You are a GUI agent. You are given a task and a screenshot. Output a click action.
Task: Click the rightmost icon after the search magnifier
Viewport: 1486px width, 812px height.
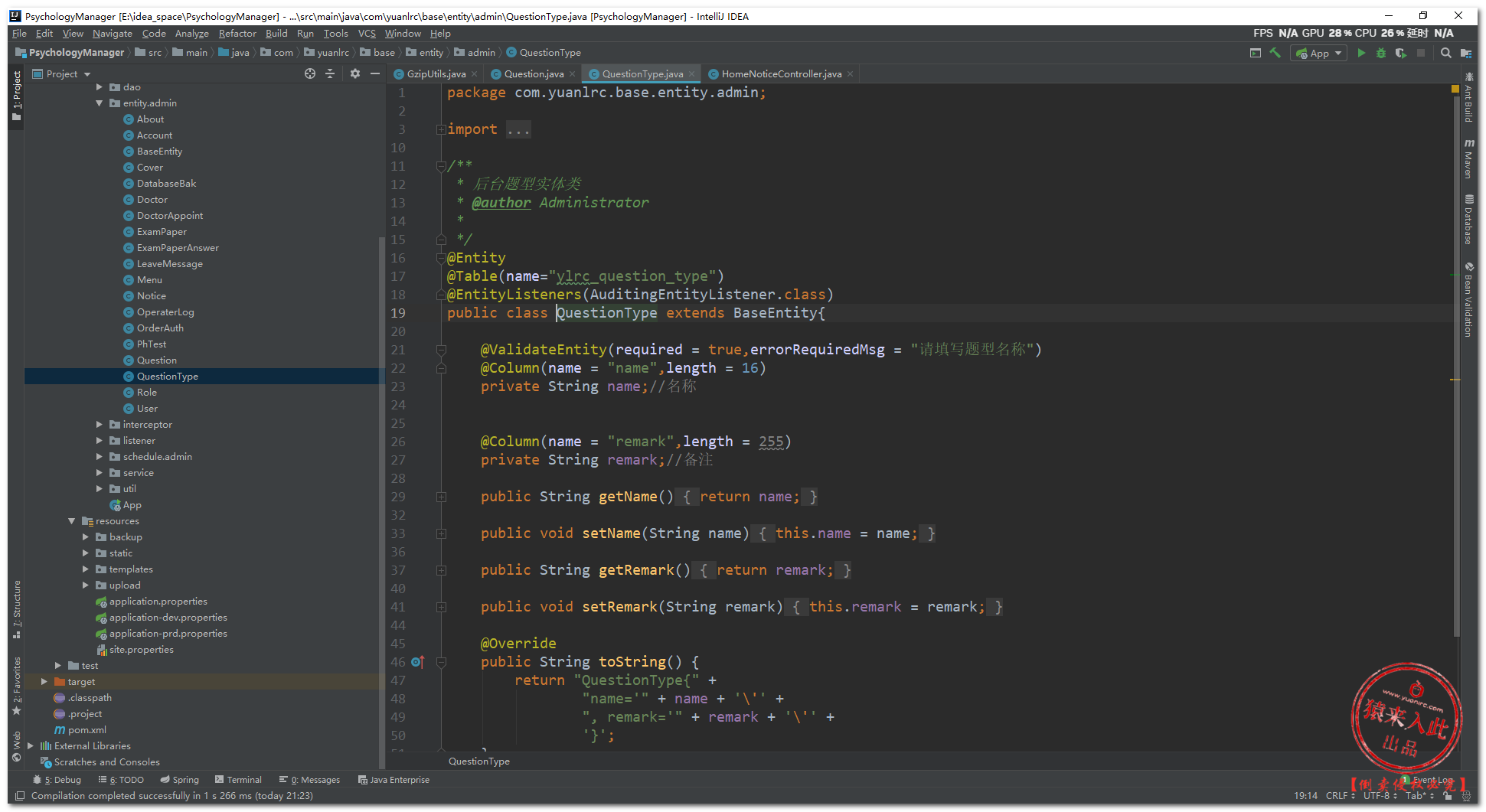click(1466, 53)
